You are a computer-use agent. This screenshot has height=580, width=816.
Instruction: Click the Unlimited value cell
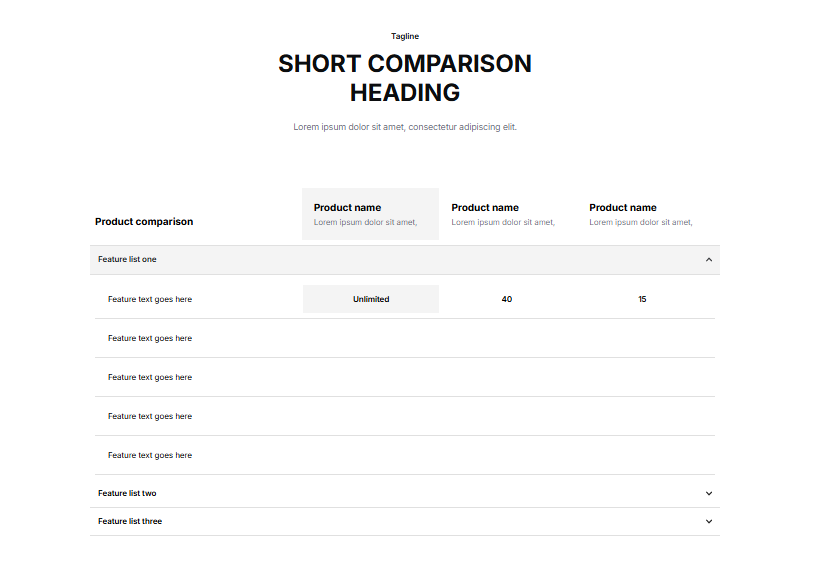[371, 299]
